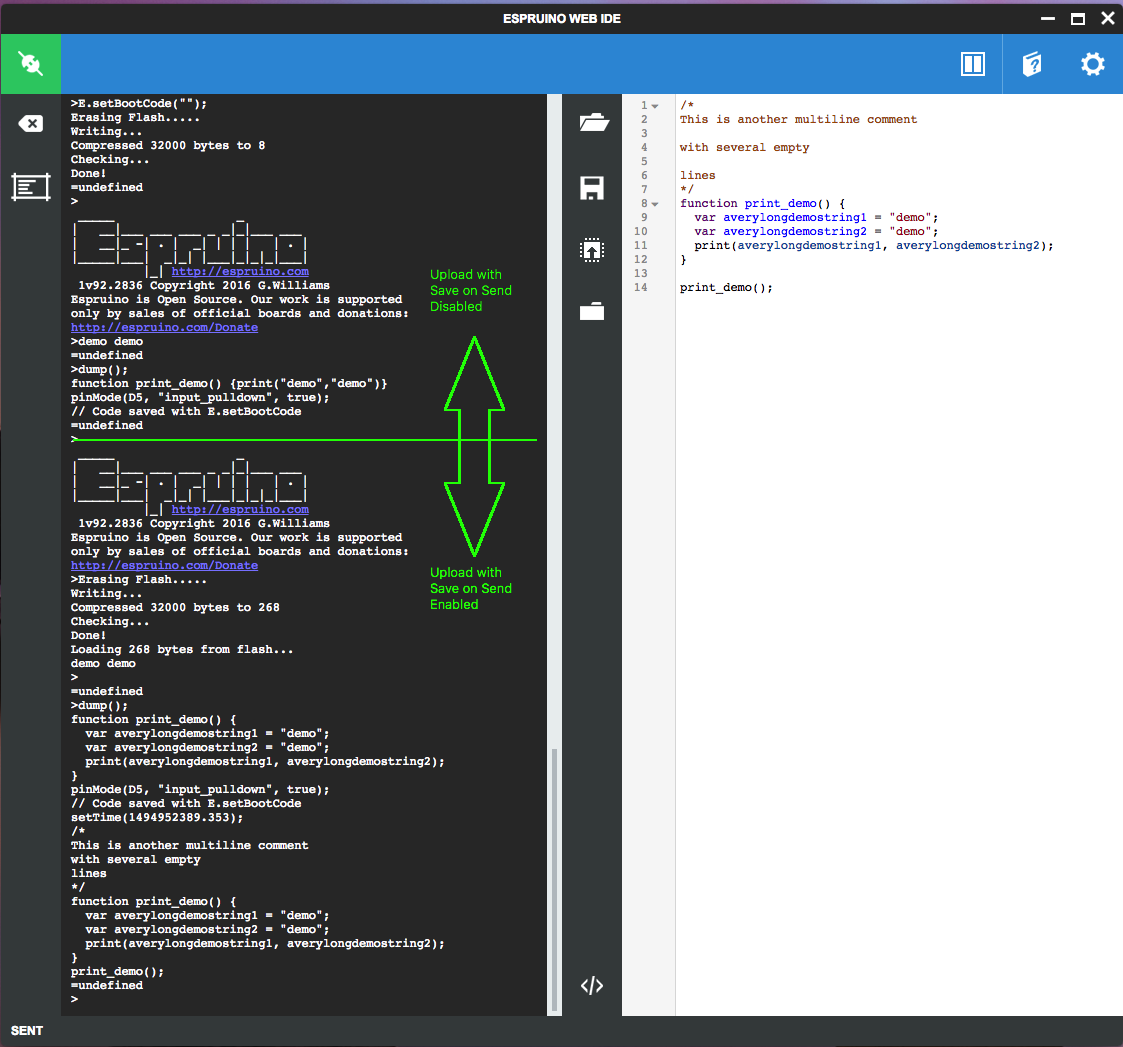This screenshot has width=1123, height=1047.
Task: Maximize the Espruino Web IDE window
Action: tap(1077, 19)
